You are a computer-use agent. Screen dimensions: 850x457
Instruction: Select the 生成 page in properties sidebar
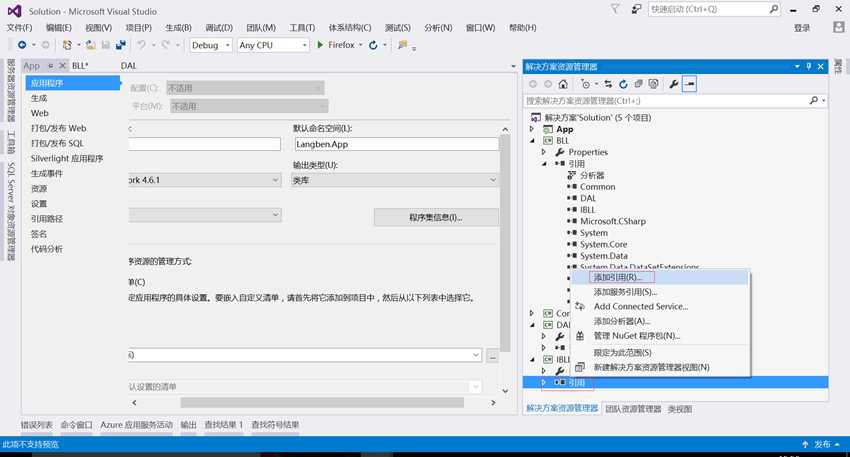point(39,98)
